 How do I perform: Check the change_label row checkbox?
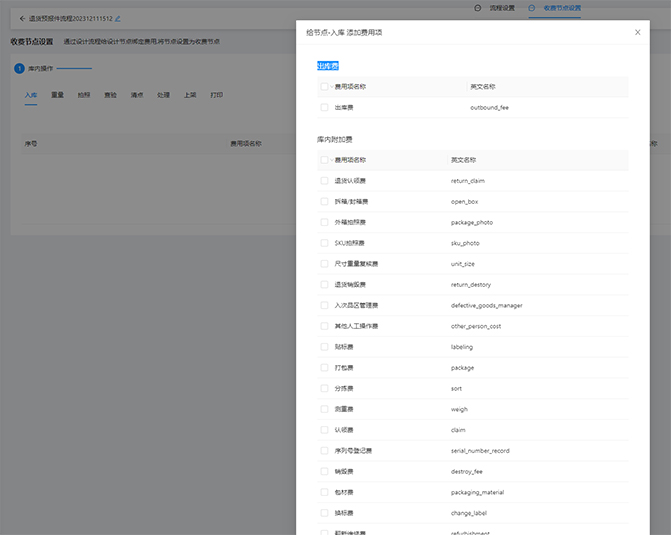(x=324, y=513)
